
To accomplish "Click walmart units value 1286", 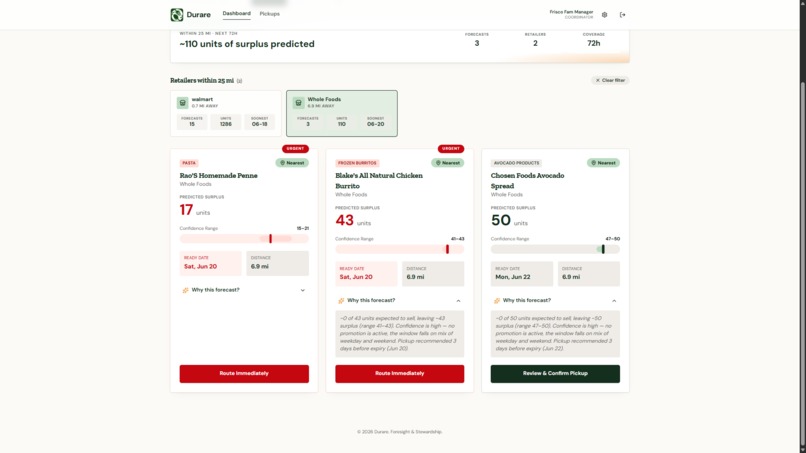I will click(226, 124).
